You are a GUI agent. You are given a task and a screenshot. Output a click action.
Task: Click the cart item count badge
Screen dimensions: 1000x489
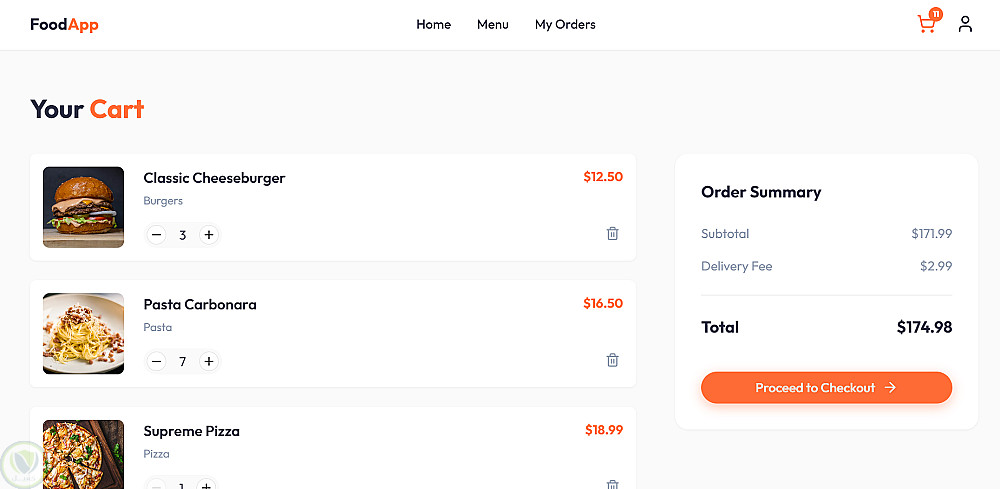[936, 14]
